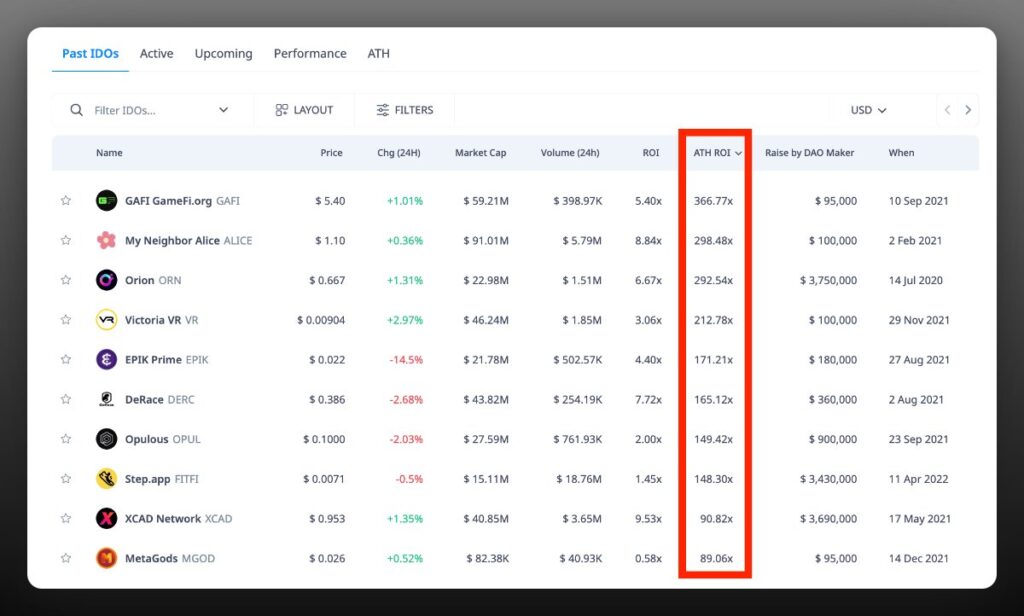Favorite the XCAD Network row
This screenshot has width=1024, height=616.
point(66,519)
